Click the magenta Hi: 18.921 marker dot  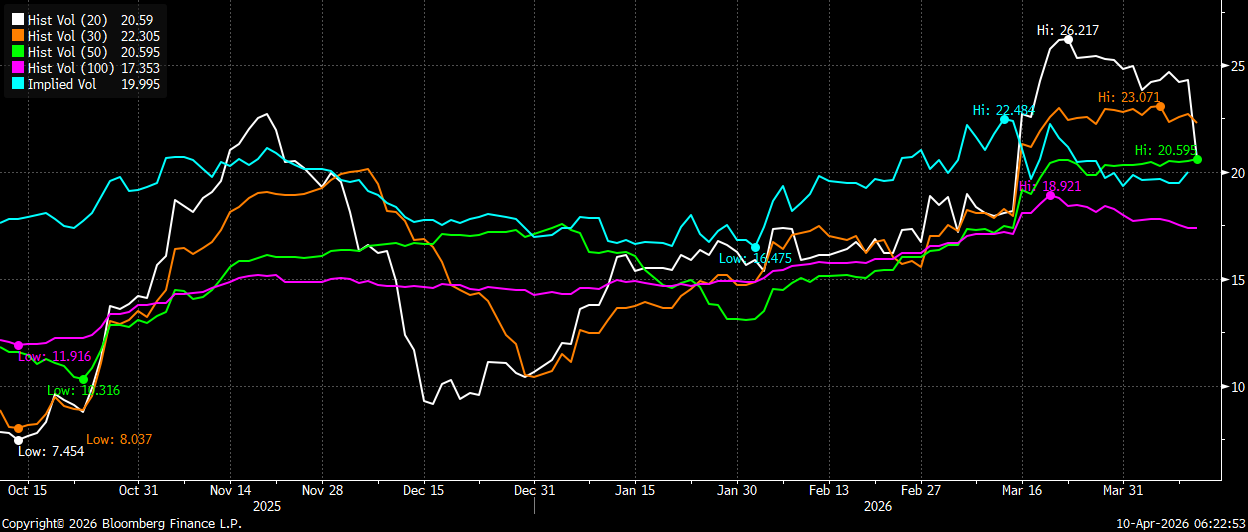[1050, 195]
